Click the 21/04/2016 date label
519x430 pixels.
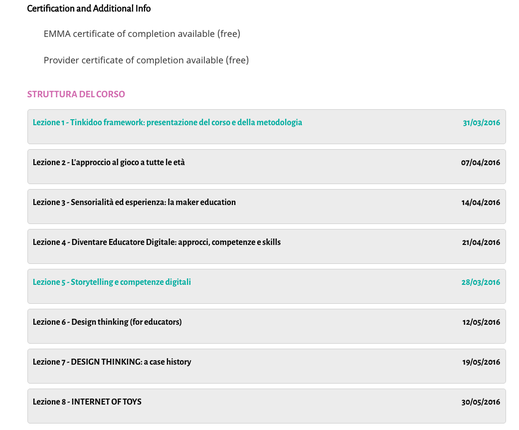tap(481, 242)
